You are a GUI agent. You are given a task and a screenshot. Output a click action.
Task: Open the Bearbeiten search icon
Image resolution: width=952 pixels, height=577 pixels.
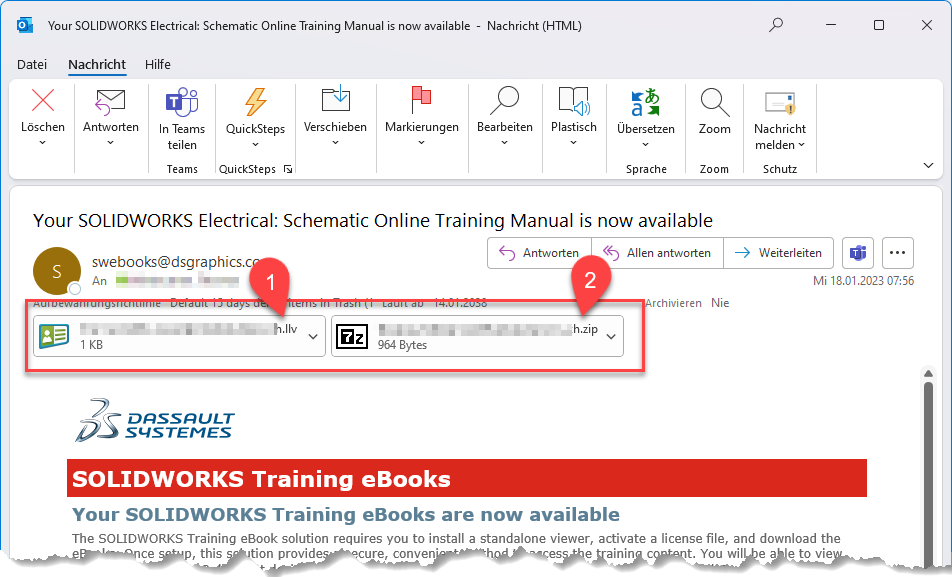pyautogui.click(x=504, y=100)
